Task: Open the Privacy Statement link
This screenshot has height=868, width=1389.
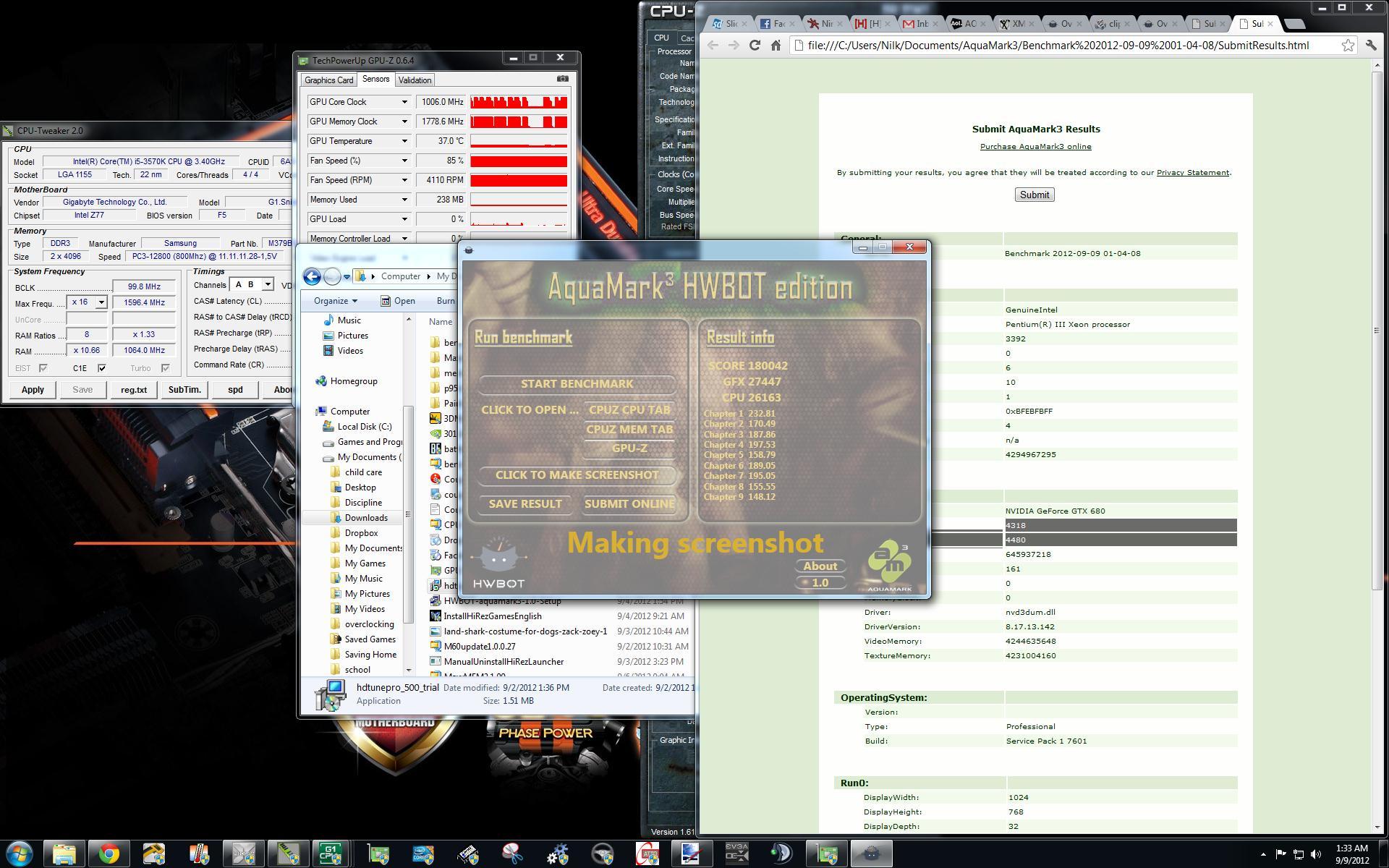Action: coord(1193,173)
